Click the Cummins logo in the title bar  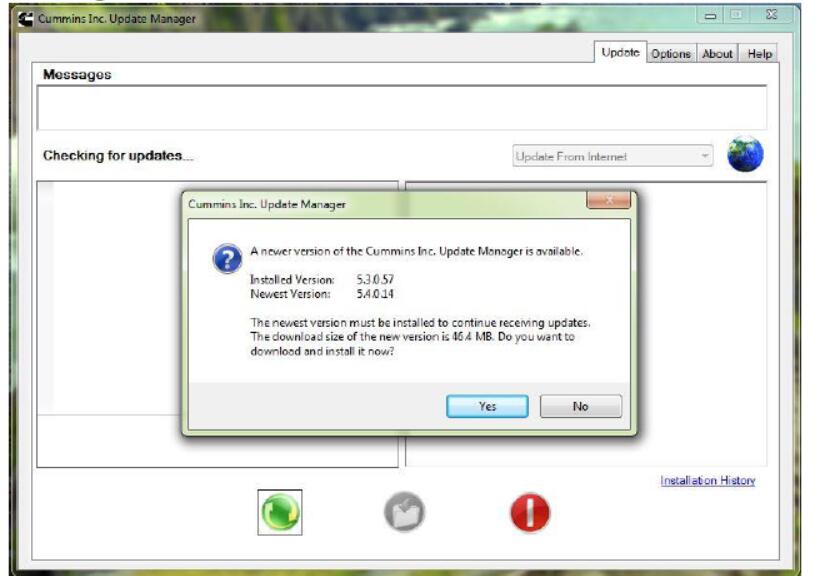tap(25, 19)
